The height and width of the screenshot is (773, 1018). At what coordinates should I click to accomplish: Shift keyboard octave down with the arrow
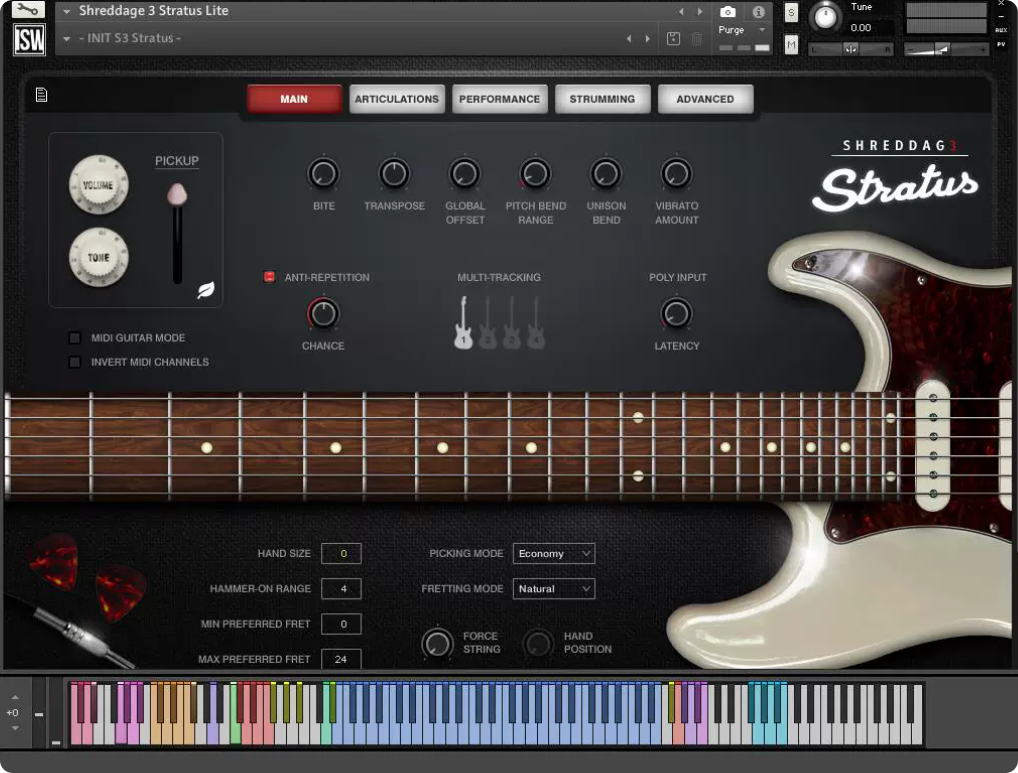[x=15, y=728]
